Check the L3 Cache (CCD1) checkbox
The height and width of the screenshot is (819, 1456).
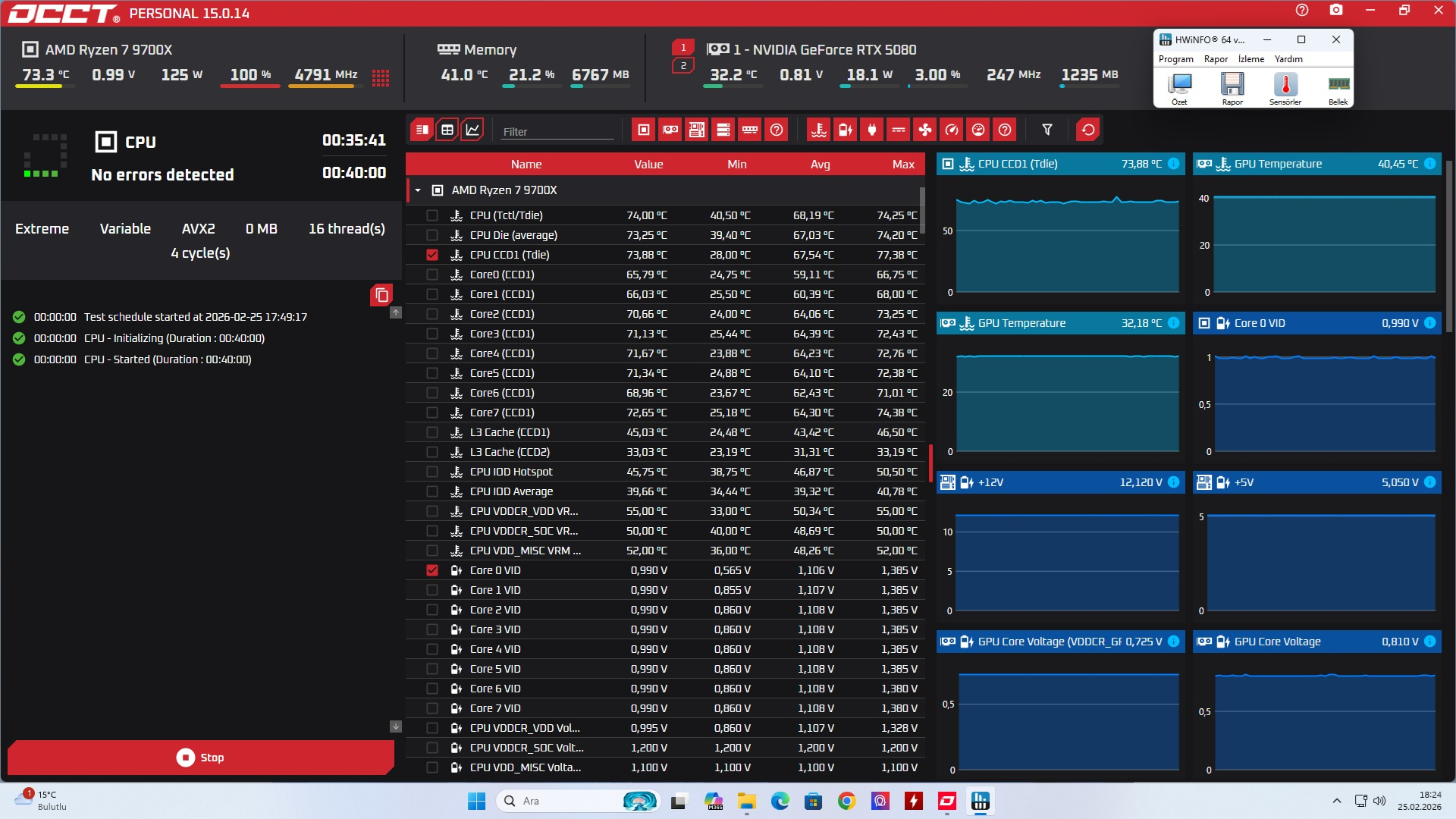432,432
